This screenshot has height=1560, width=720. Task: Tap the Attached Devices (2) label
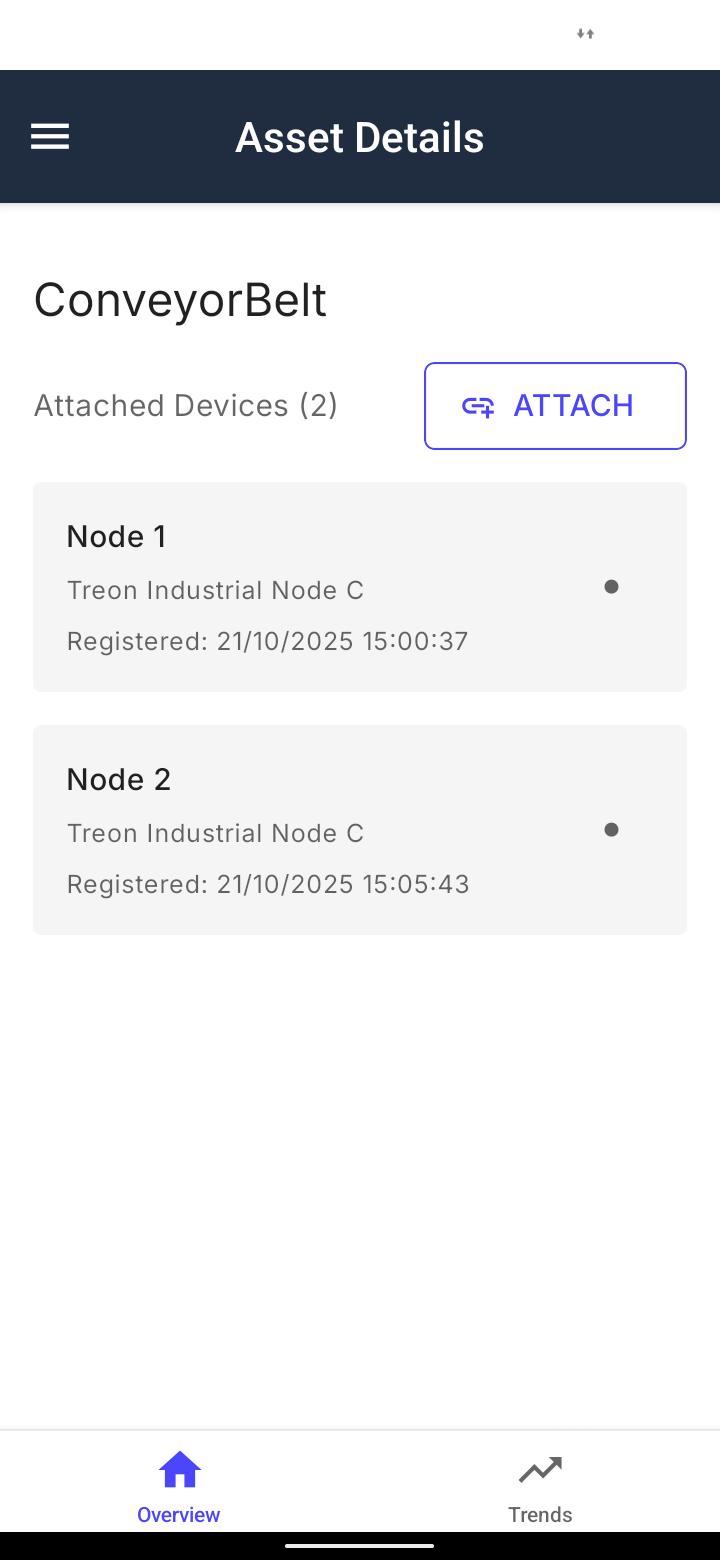(x=186, y=406)
